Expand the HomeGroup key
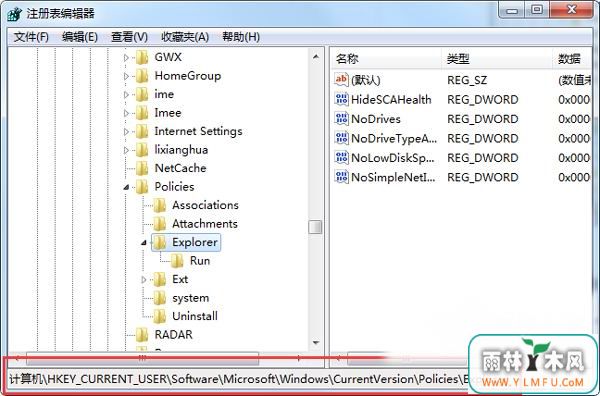600x396 pixels. (x=126, y=76)
